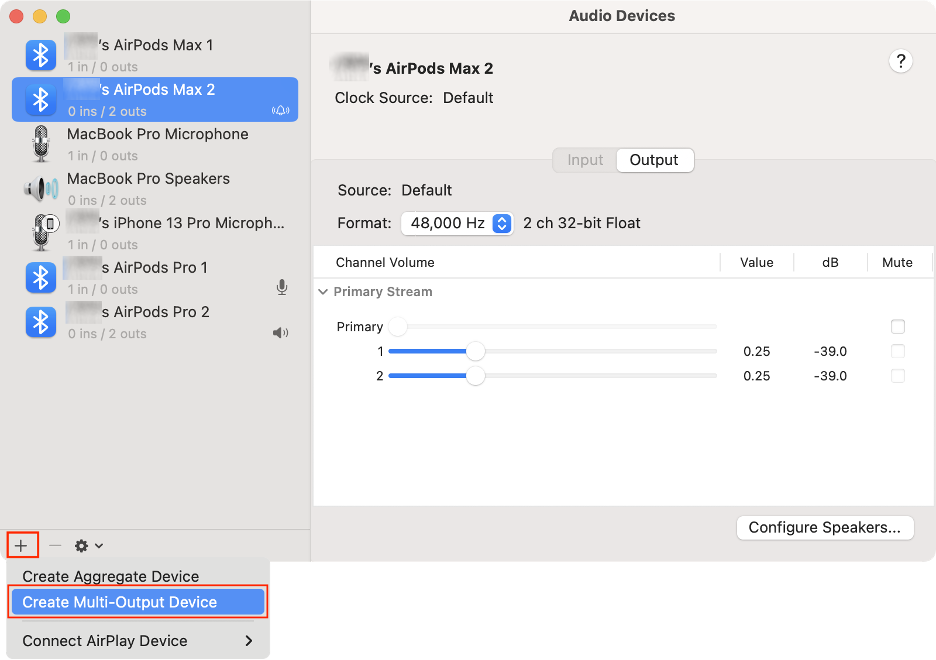Image resolution: width=936 pixels, height=660 pixels.
Task: Click the 0.25 value for channel 1
Action: pos(756,351)
